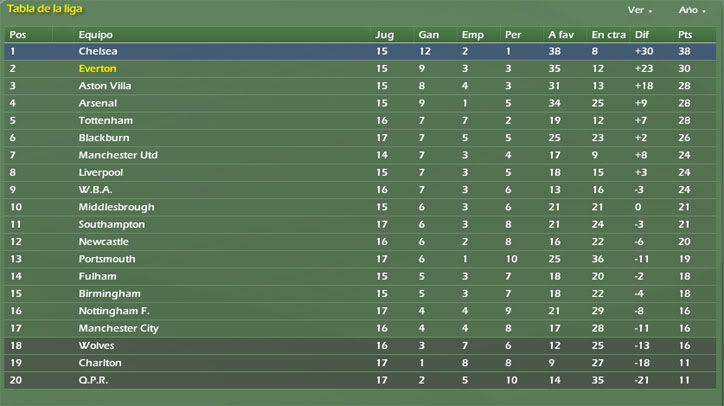This screenshot has height=406, width=724.
Task: Sort by the Equipo column header
Action: [x=96, y=35]
